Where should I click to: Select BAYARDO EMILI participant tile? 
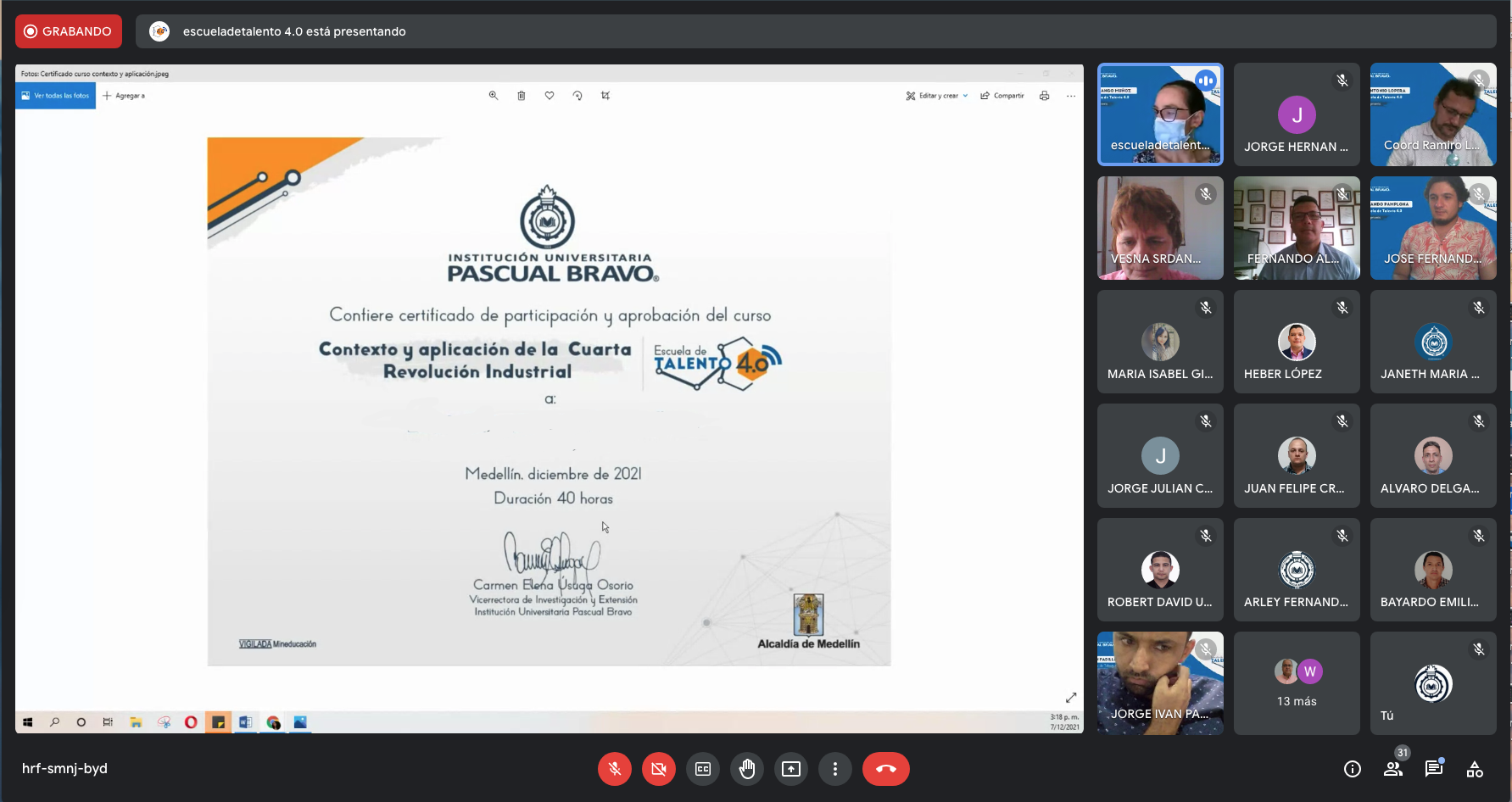point(1433,570)
